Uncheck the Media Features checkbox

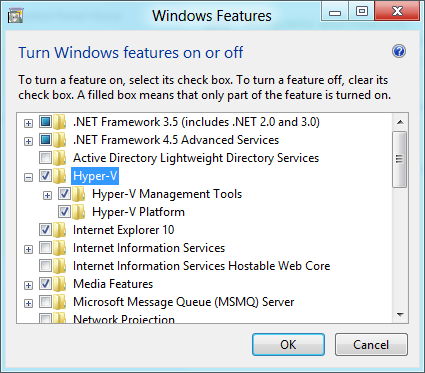45,284
